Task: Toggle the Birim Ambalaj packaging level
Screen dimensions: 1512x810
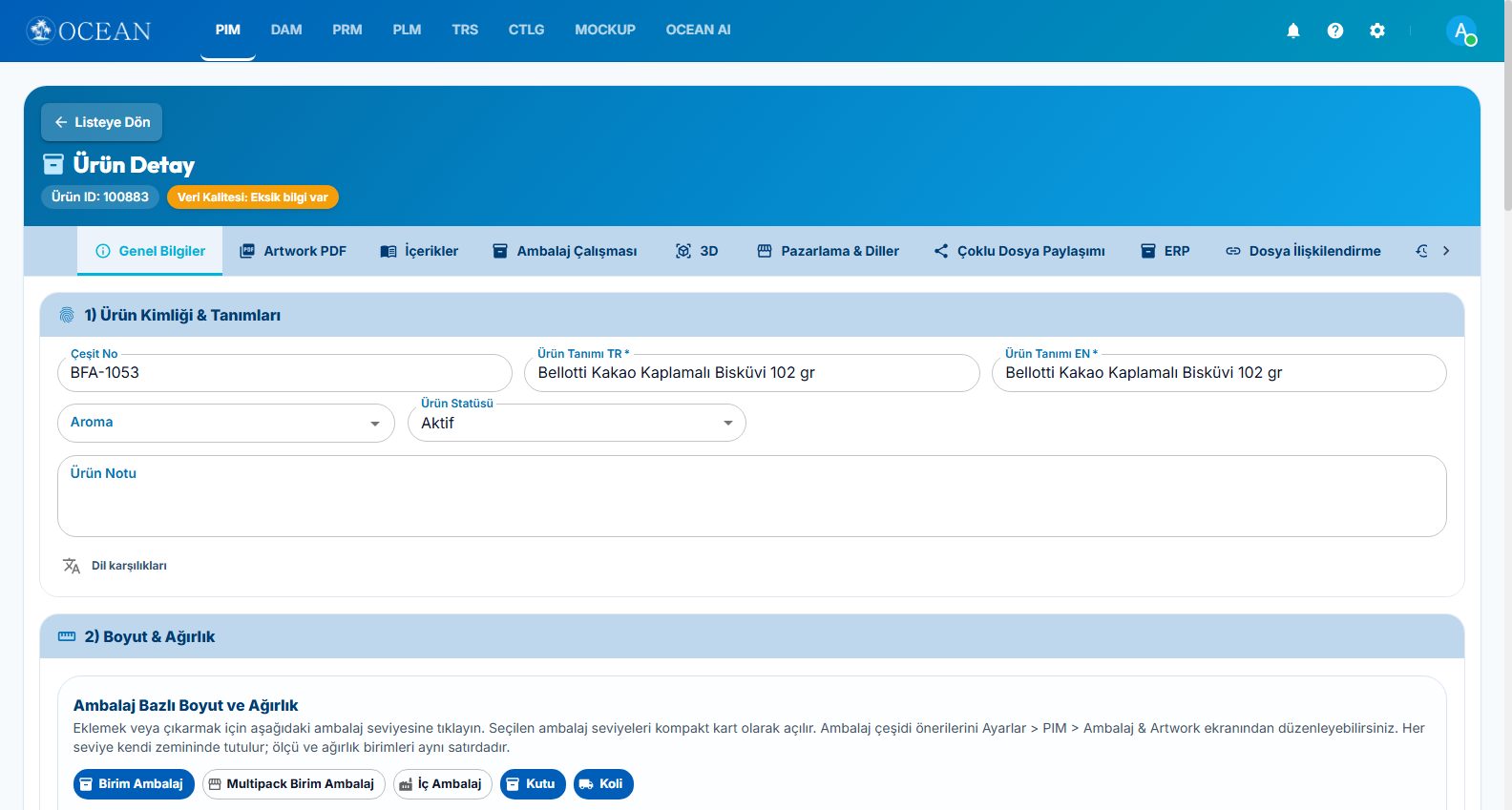Action: (x=134, y=784)
